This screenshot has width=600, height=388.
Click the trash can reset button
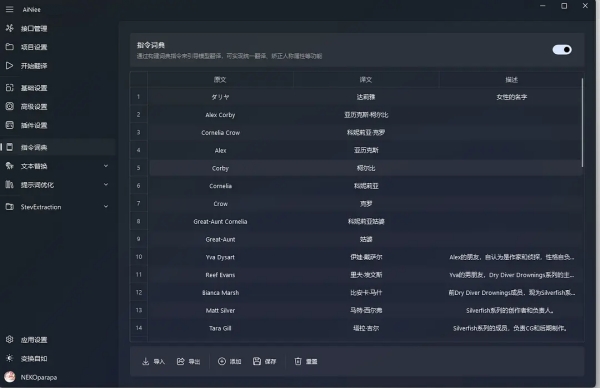[306, 362]
